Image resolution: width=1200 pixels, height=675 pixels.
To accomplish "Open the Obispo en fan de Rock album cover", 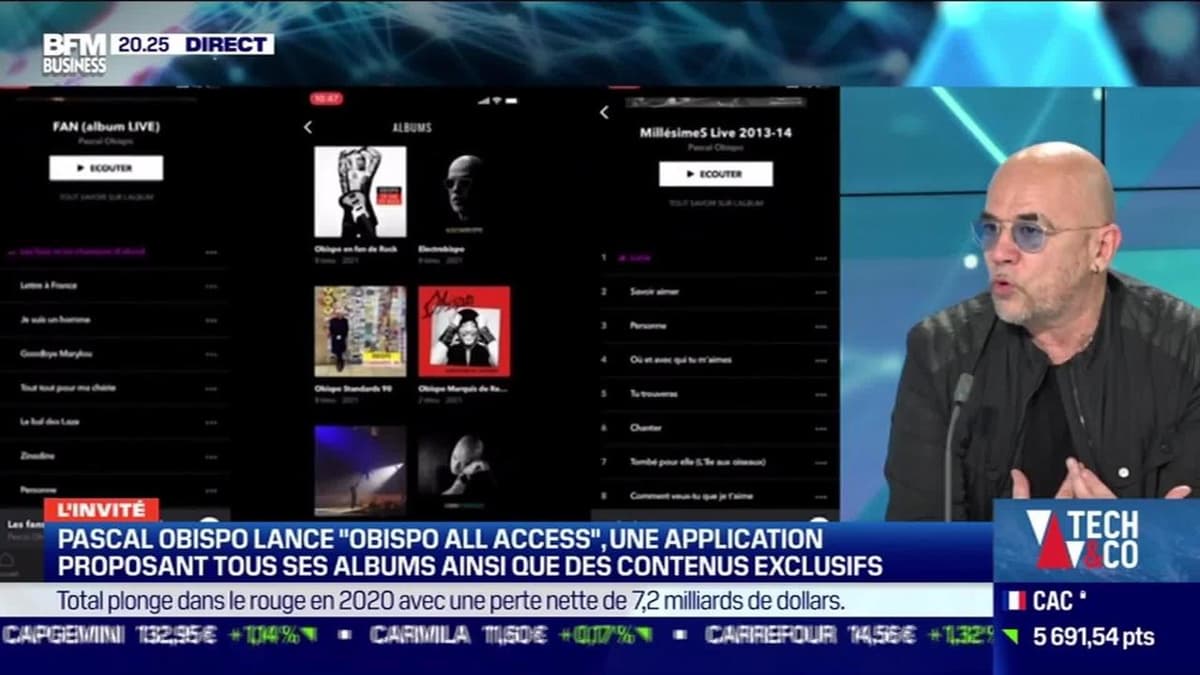I will tap(360, 192).
